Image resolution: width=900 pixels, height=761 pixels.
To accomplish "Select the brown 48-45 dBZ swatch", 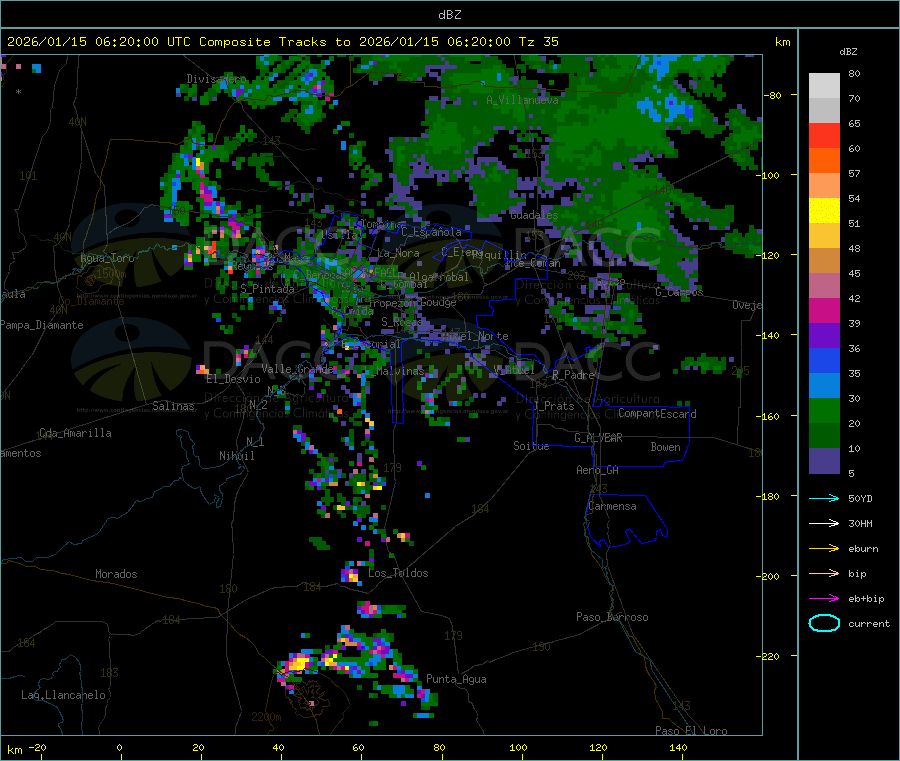I will (824, 261).
